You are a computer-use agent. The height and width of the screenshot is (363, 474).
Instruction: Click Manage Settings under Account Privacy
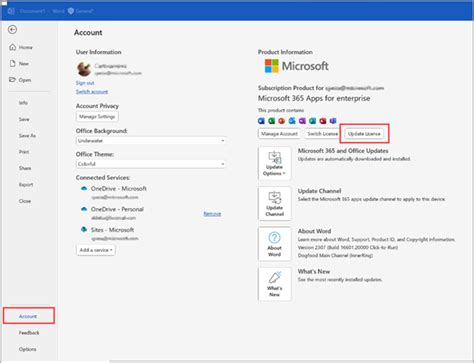click(x=97, y=116)
